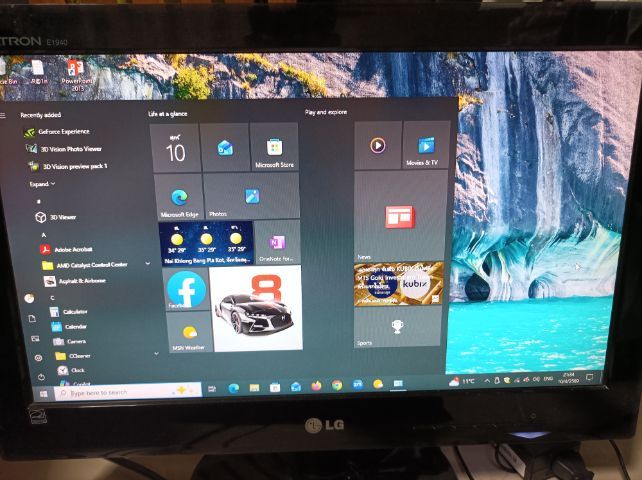
Task: Open Documents from Start sidebar
Action: tap(32, 318)
